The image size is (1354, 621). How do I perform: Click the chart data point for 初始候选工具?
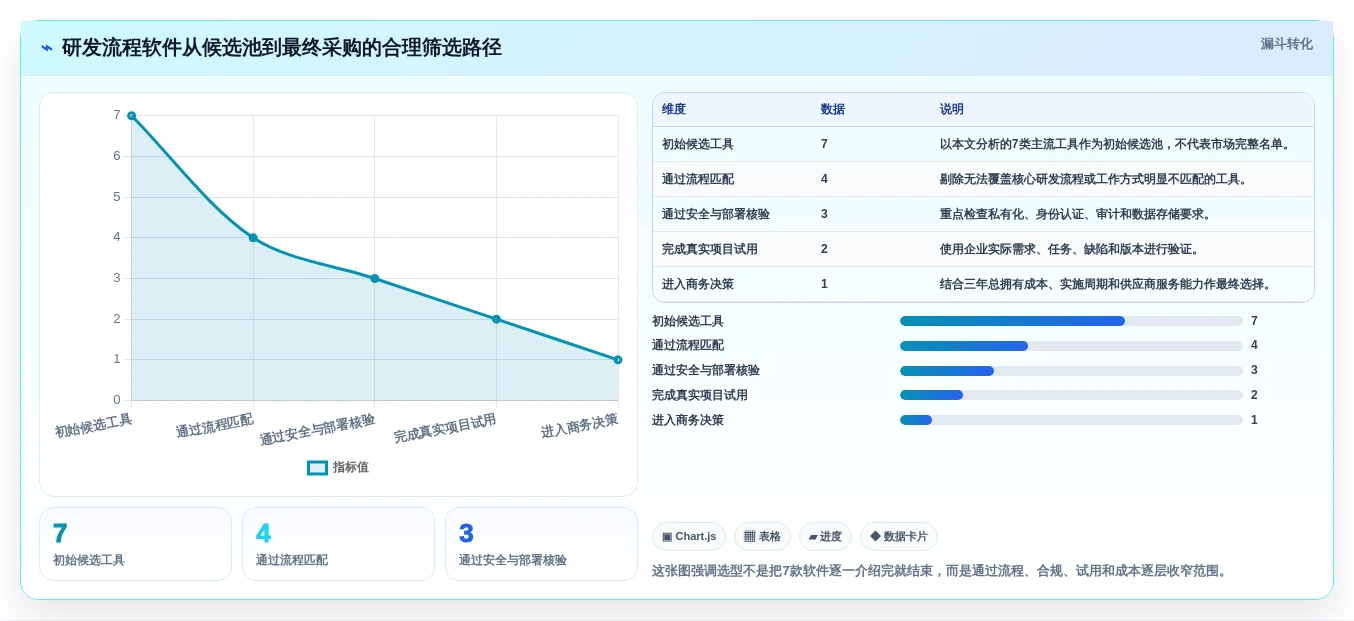tap(131, 116)
